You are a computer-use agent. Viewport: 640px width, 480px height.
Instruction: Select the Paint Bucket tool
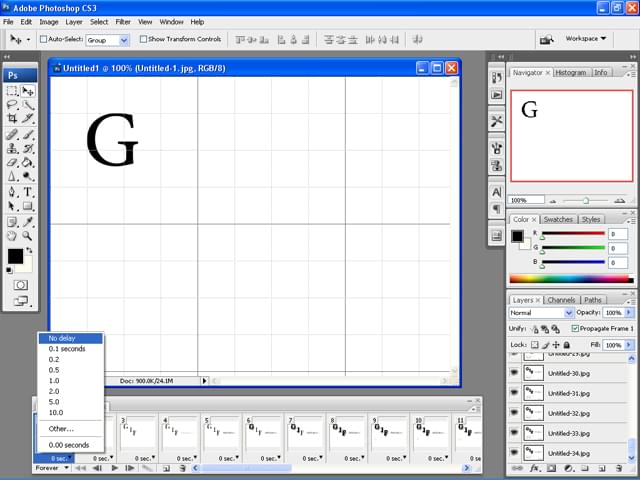coord(28,162)
